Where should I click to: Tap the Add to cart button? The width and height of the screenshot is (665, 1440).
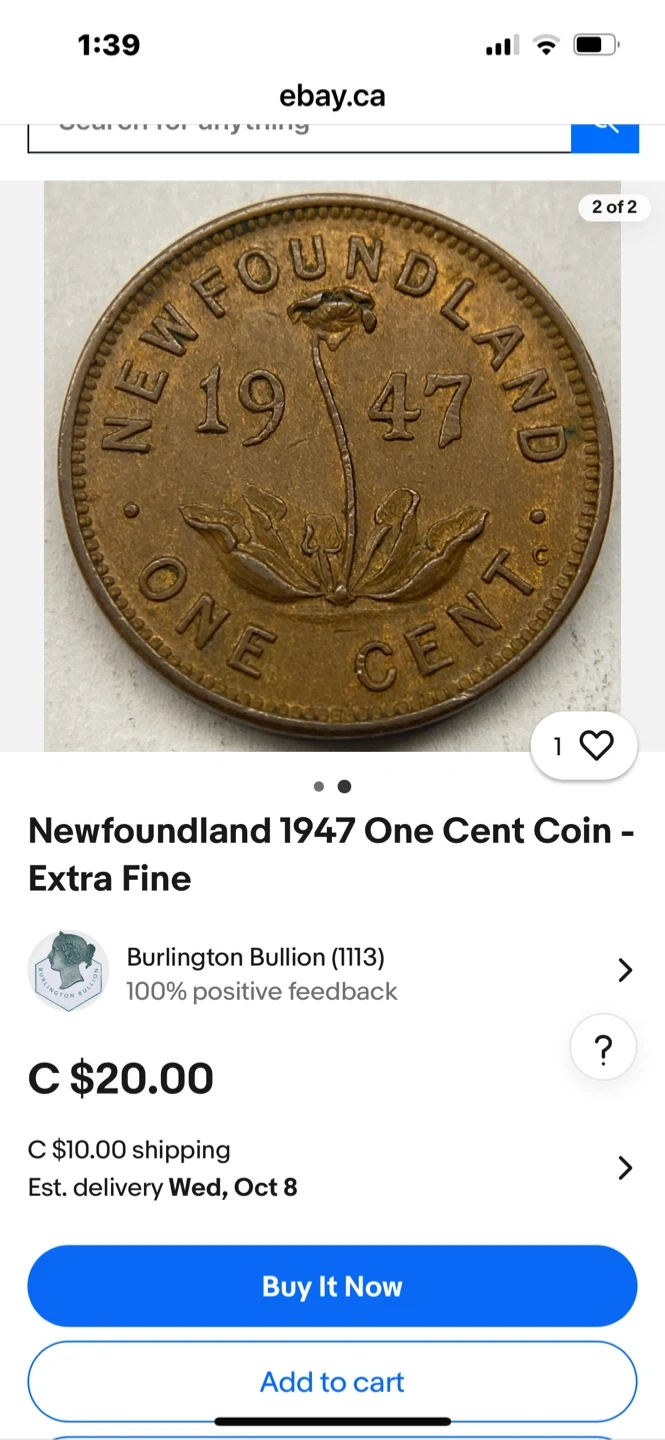332,1382
